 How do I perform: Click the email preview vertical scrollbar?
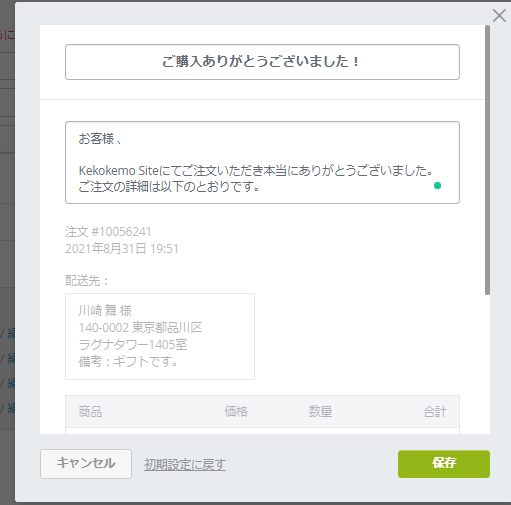click(487, 160)
